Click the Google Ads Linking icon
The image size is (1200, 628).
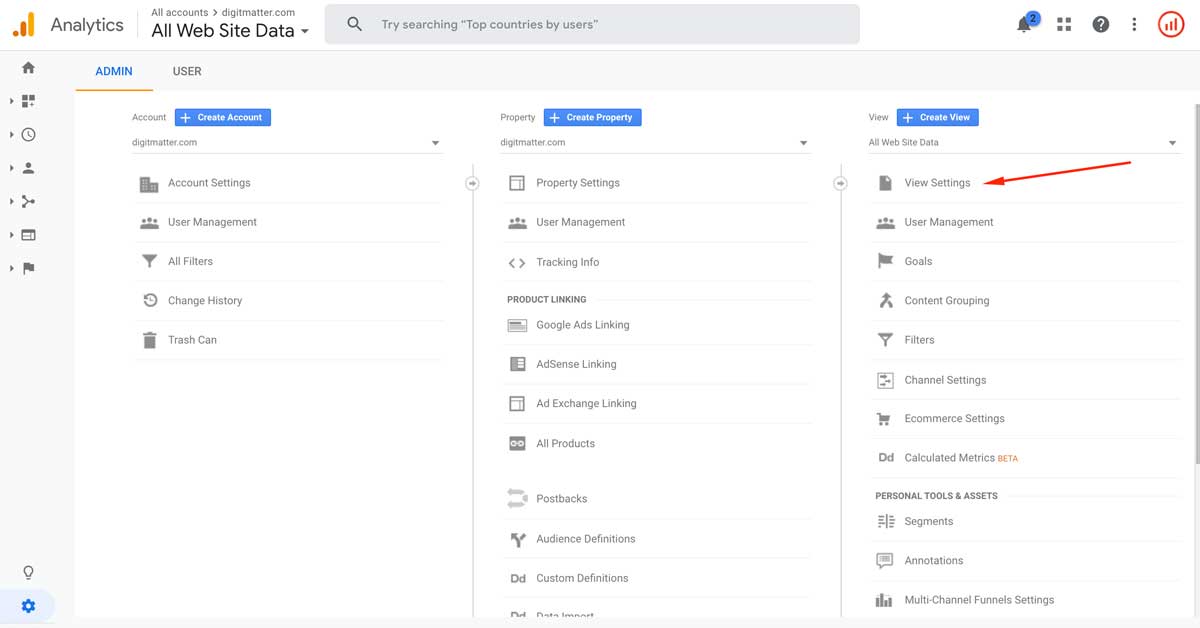coord(517,325)
